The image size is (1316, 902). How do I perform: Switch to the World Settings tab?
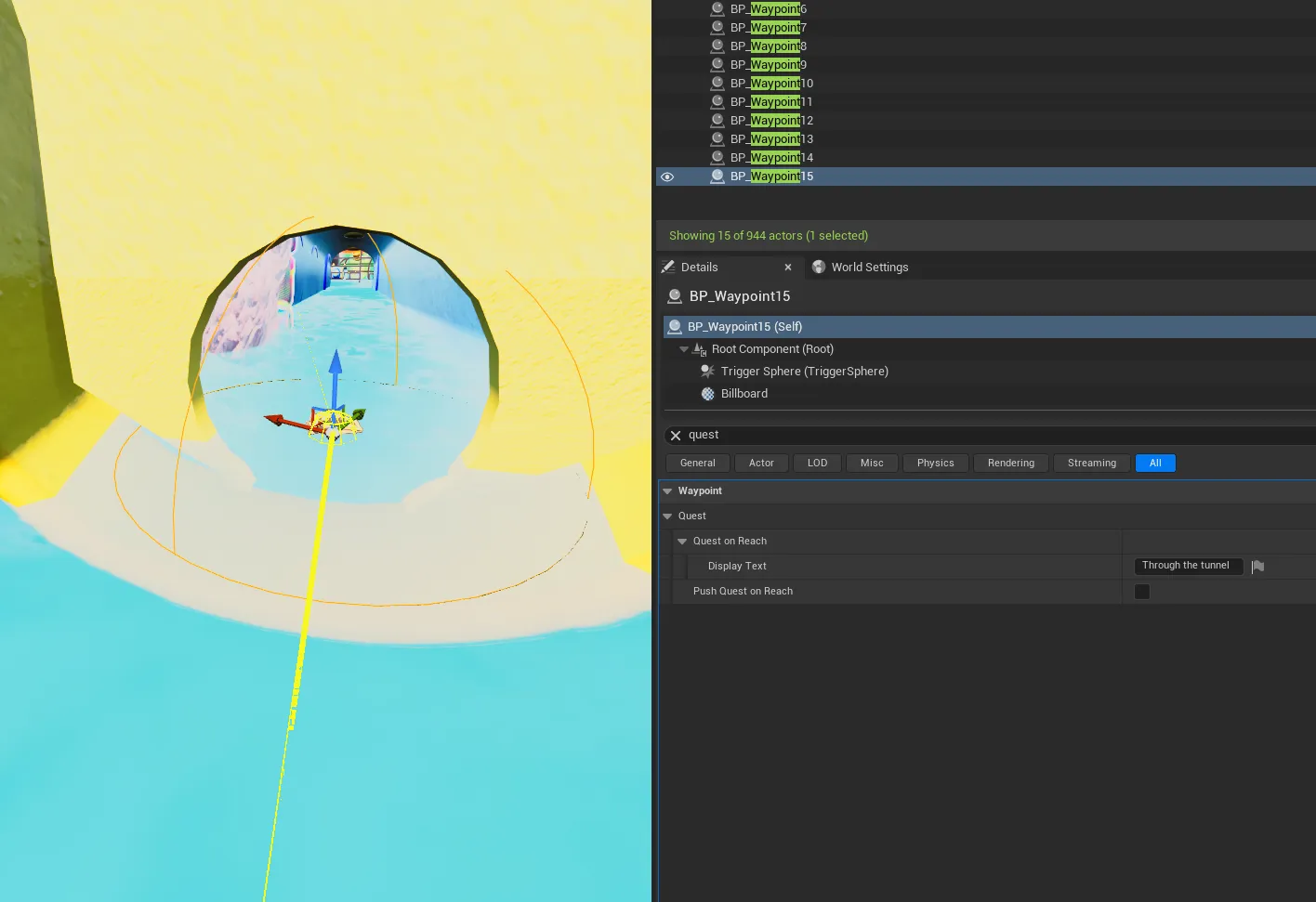click(861, 268)
